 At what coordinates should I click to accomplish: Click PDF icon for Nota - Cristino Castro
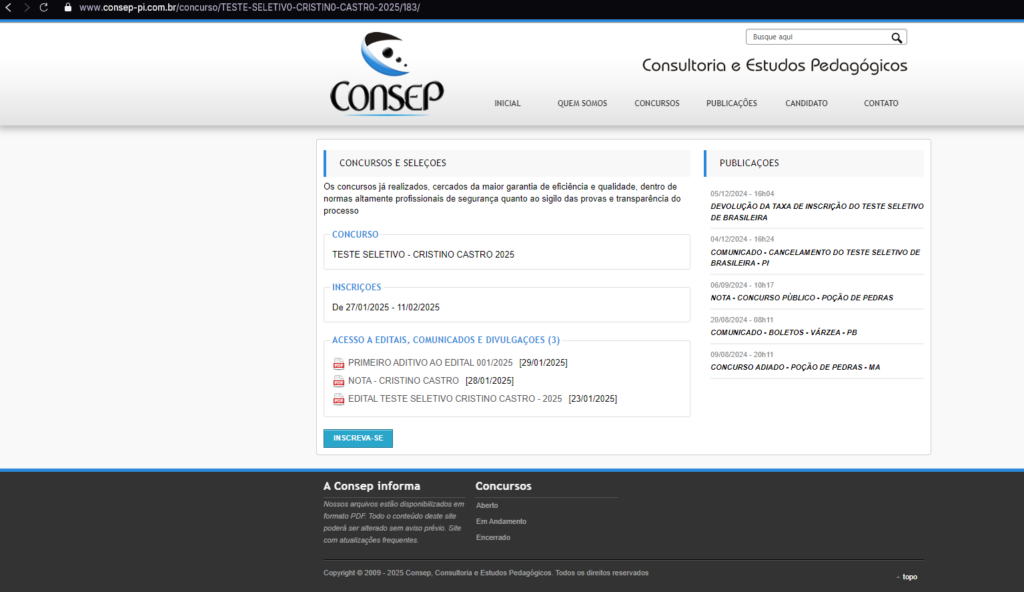338,381
